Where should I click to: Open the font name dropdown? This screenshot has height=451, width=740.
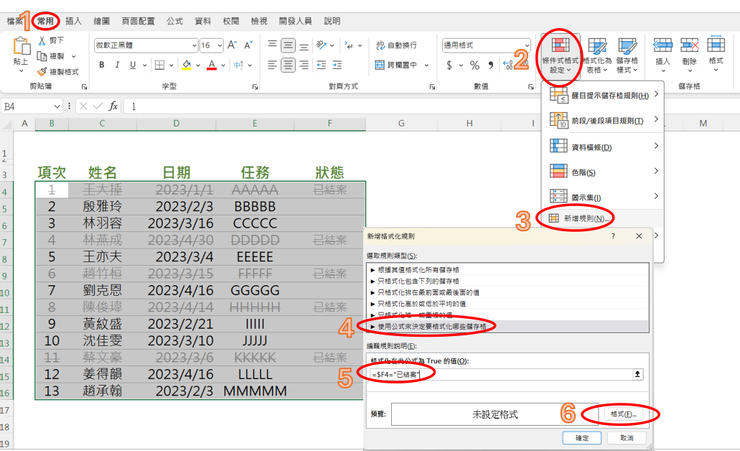click(193, 46)
